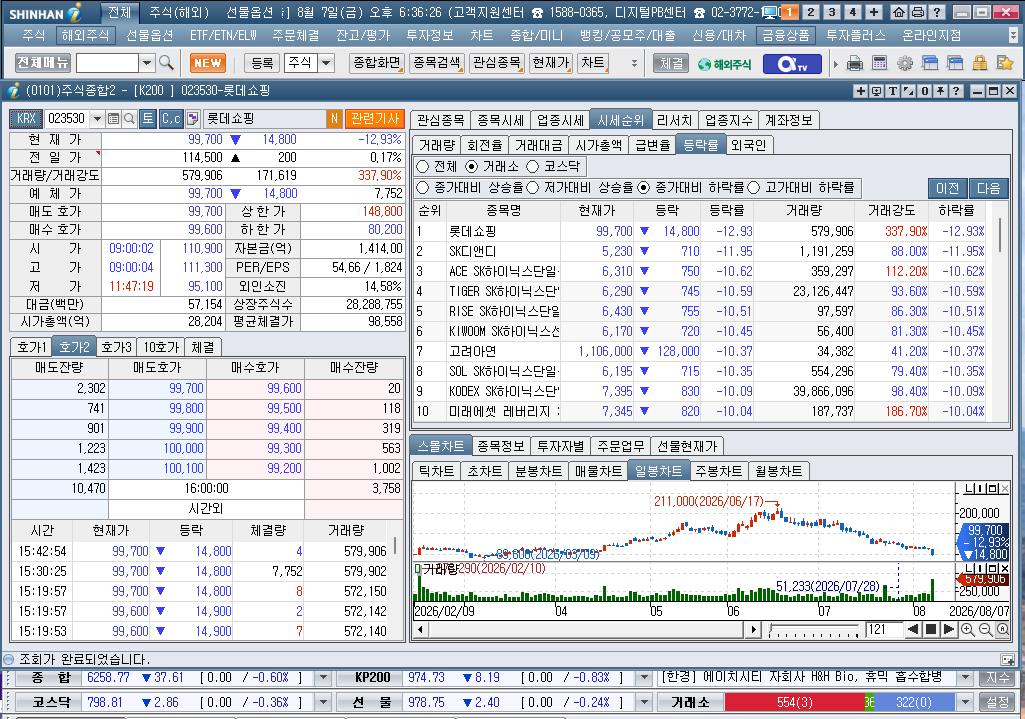Click the 설정 button in bottom ticker bar
The image size is (1025, 719).
pos(998,702)
